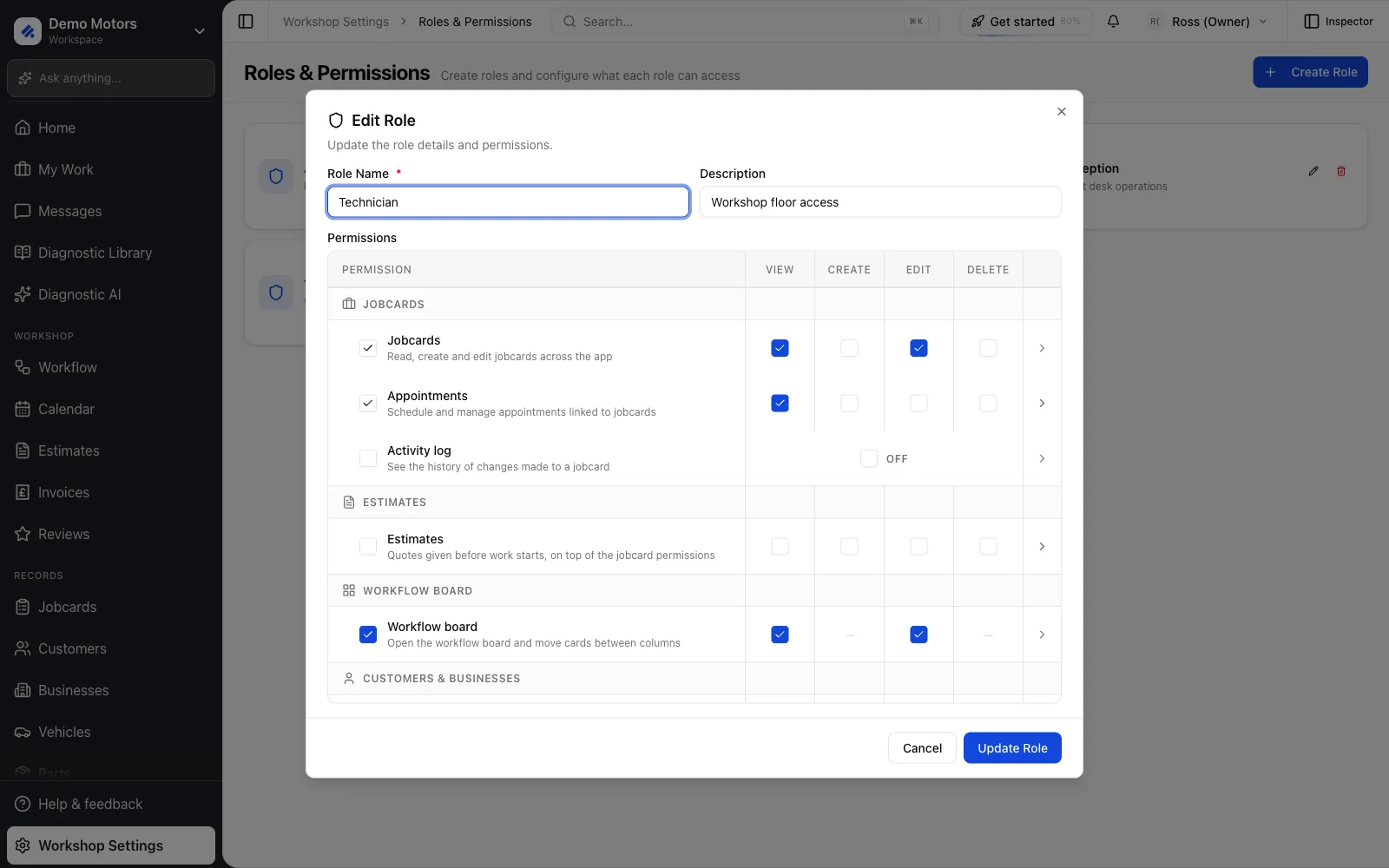Image resolution: width=1389 pixels, height=868 pixels.
Task: Click the Demo Motors workspace logo
Action: (x=28, y=31)
